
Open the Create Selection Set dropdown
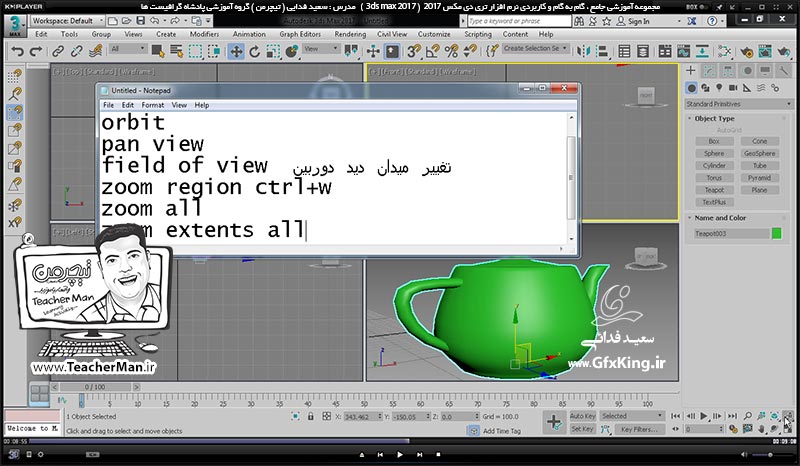pos(536,48)
